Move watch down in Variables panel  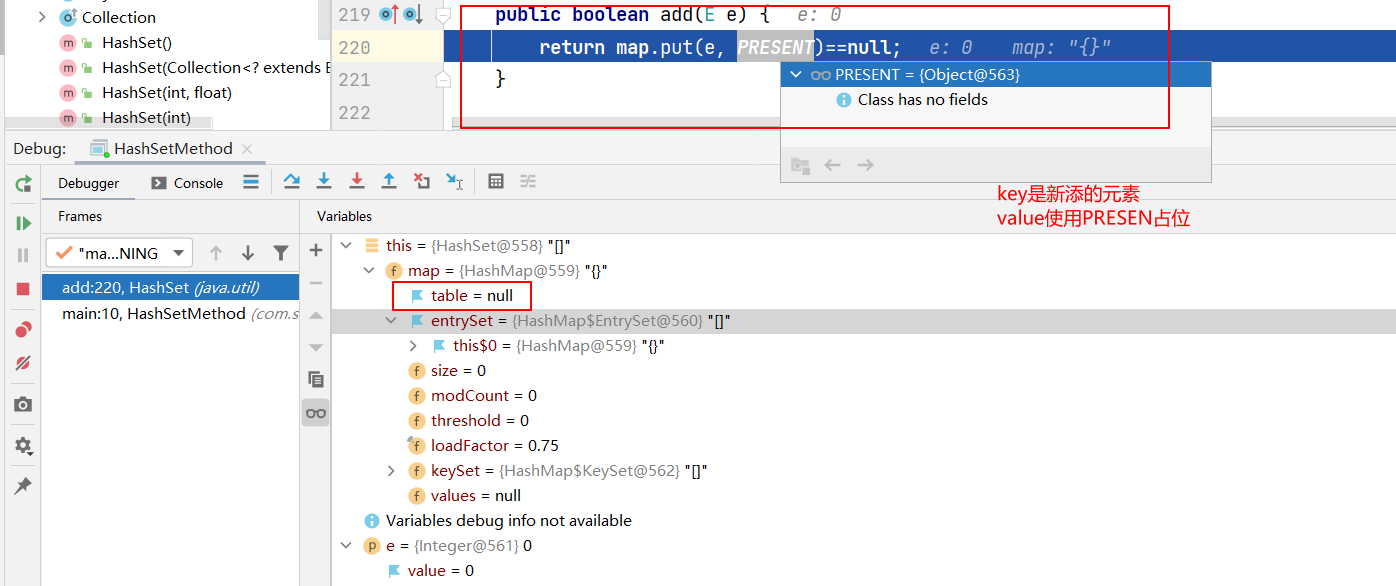click(316, 347)
